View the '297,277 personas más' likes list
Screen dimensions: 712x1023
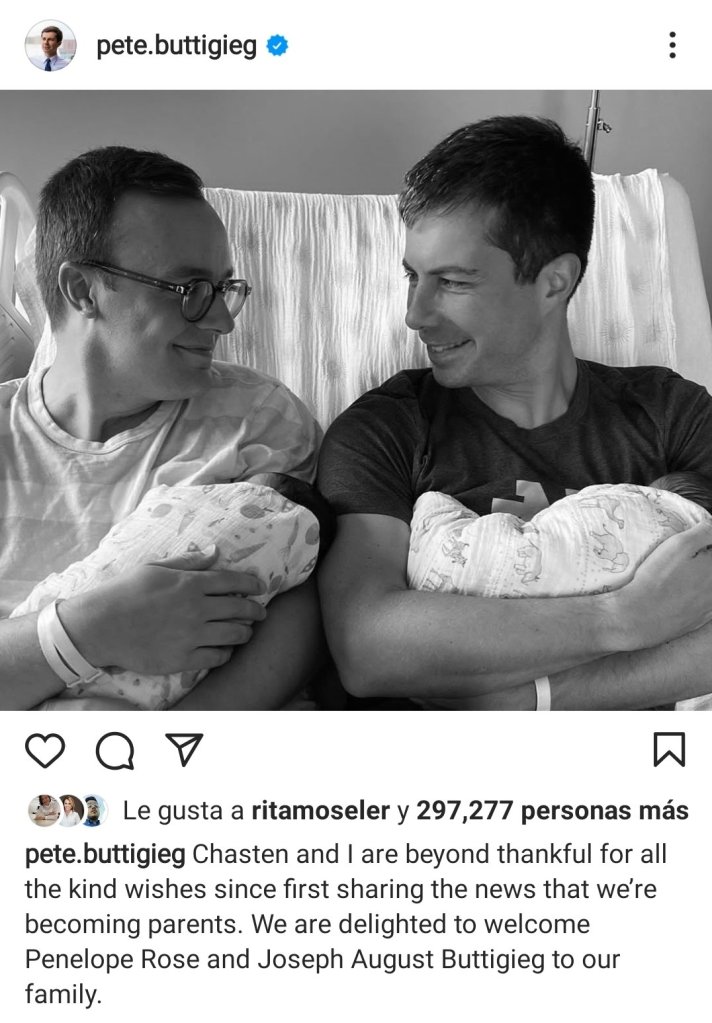(x=552, y=810)
